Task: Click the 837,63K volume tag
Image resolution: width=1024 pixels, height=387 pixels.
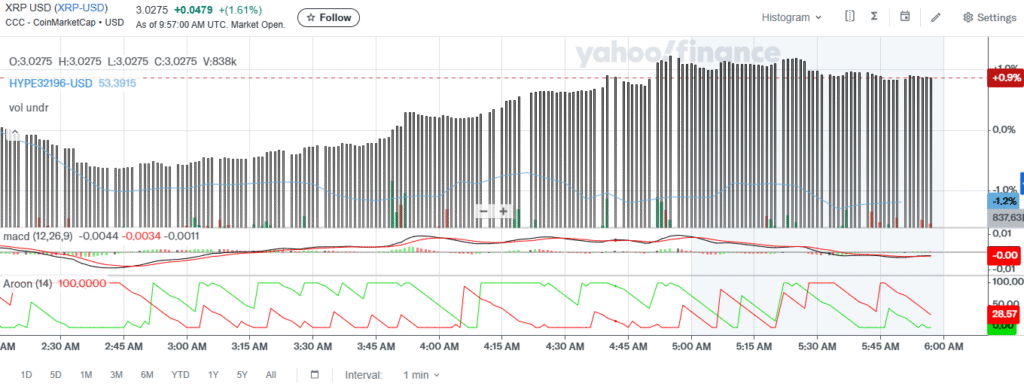Action: pos(1005,217)
